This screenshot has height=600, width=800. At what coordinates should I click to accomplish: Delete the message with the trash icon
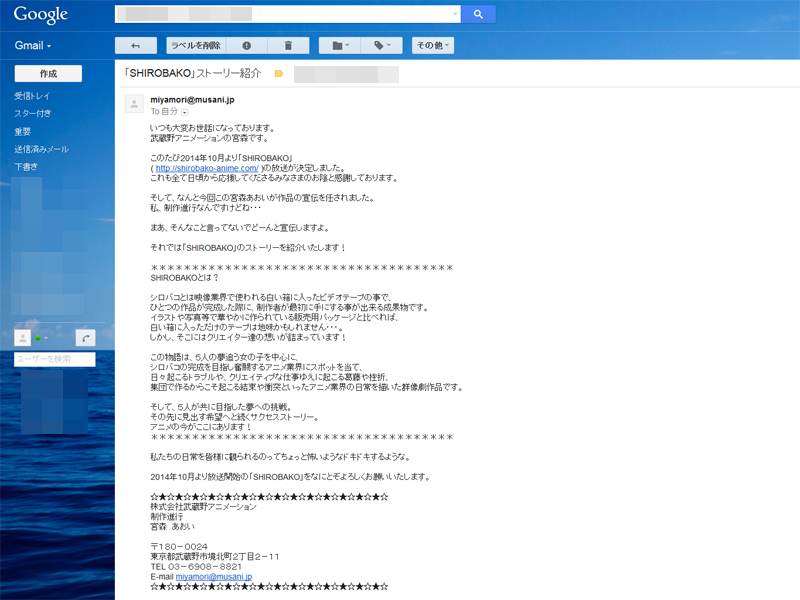(288, 45)
